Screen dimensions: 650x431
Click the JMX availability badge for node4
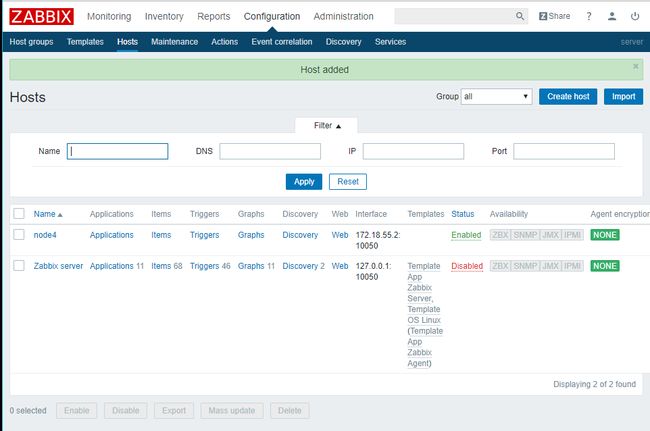coord(551,235)
